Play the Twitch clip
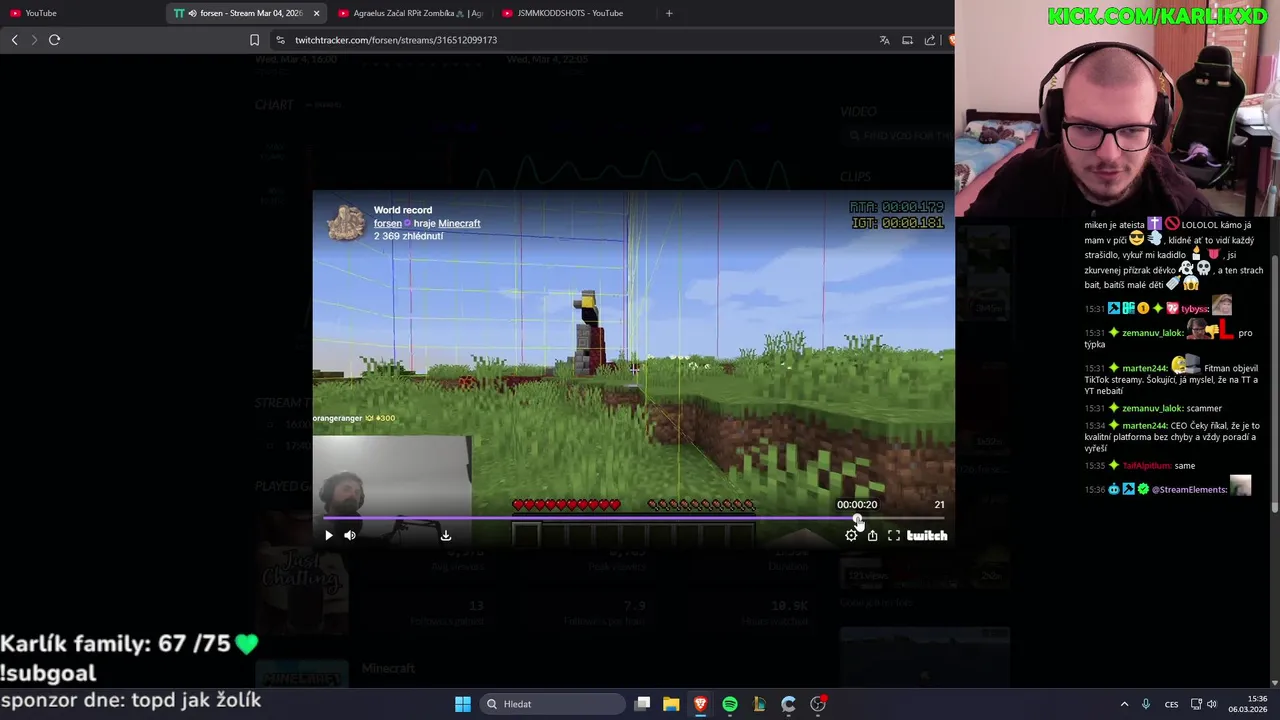The image size is (1280, 720). [x=328, y=535]
